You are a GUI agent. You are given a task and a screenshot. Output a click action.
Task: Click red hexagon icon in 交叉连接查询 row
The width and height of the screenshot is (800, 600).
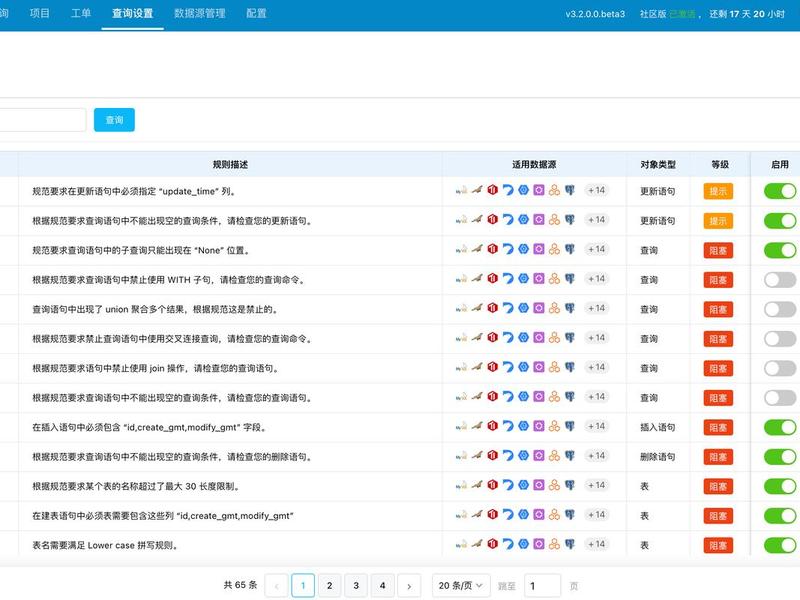(x=492, y=338)
